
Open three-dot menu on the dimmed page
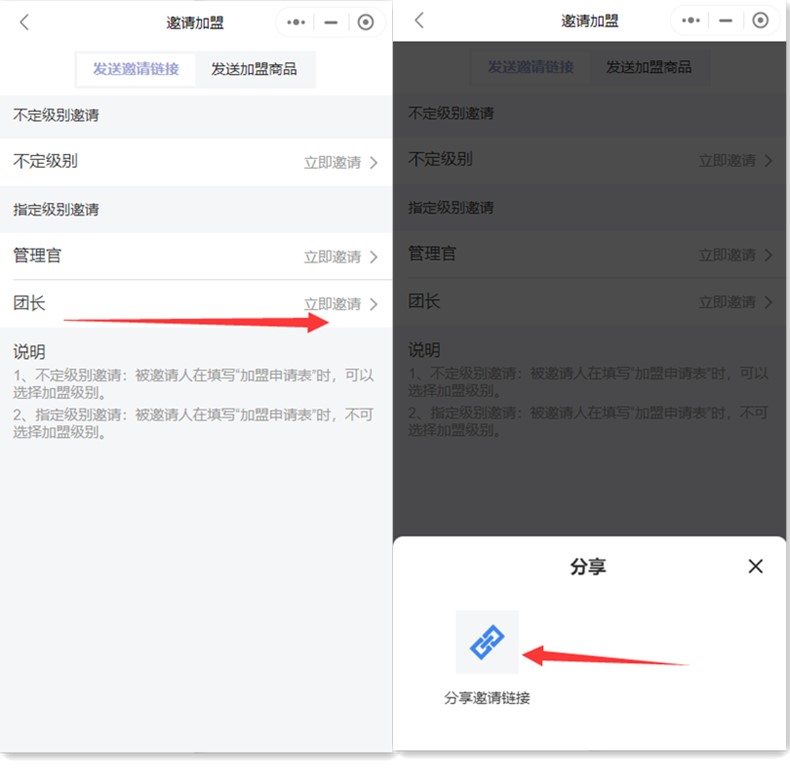click(691, 20)
